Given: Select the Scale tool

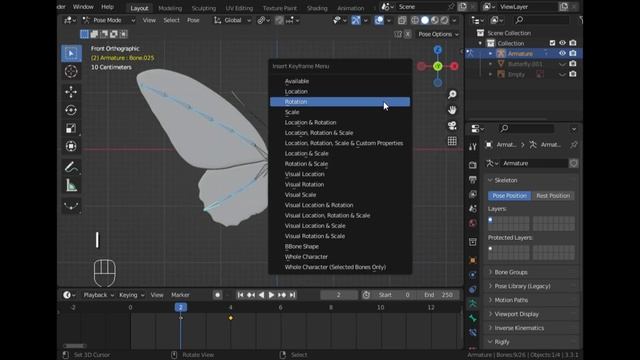Looking at the screenshot, I should 71,128.
